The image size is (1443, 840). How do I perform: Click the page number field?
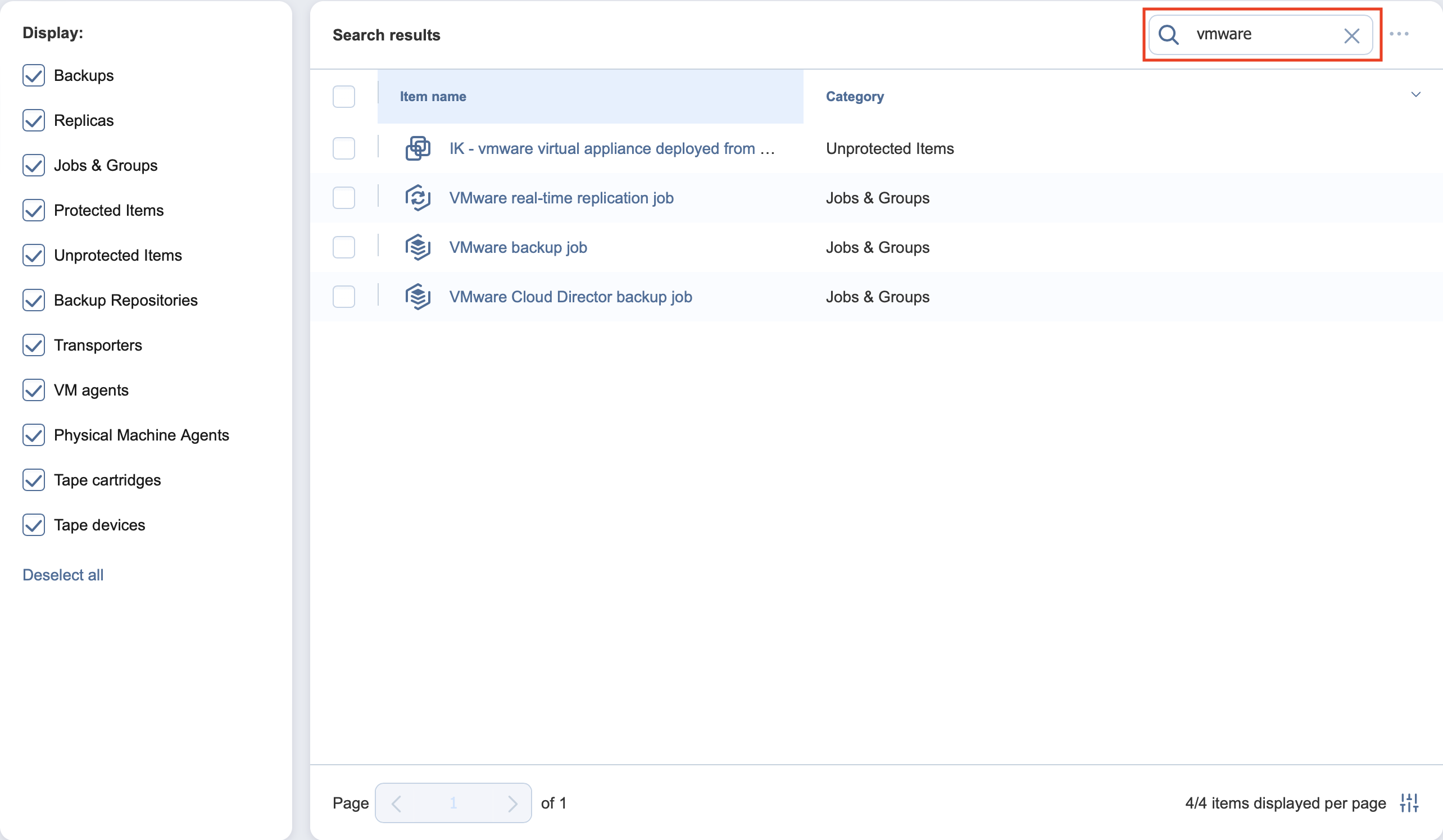453,803
